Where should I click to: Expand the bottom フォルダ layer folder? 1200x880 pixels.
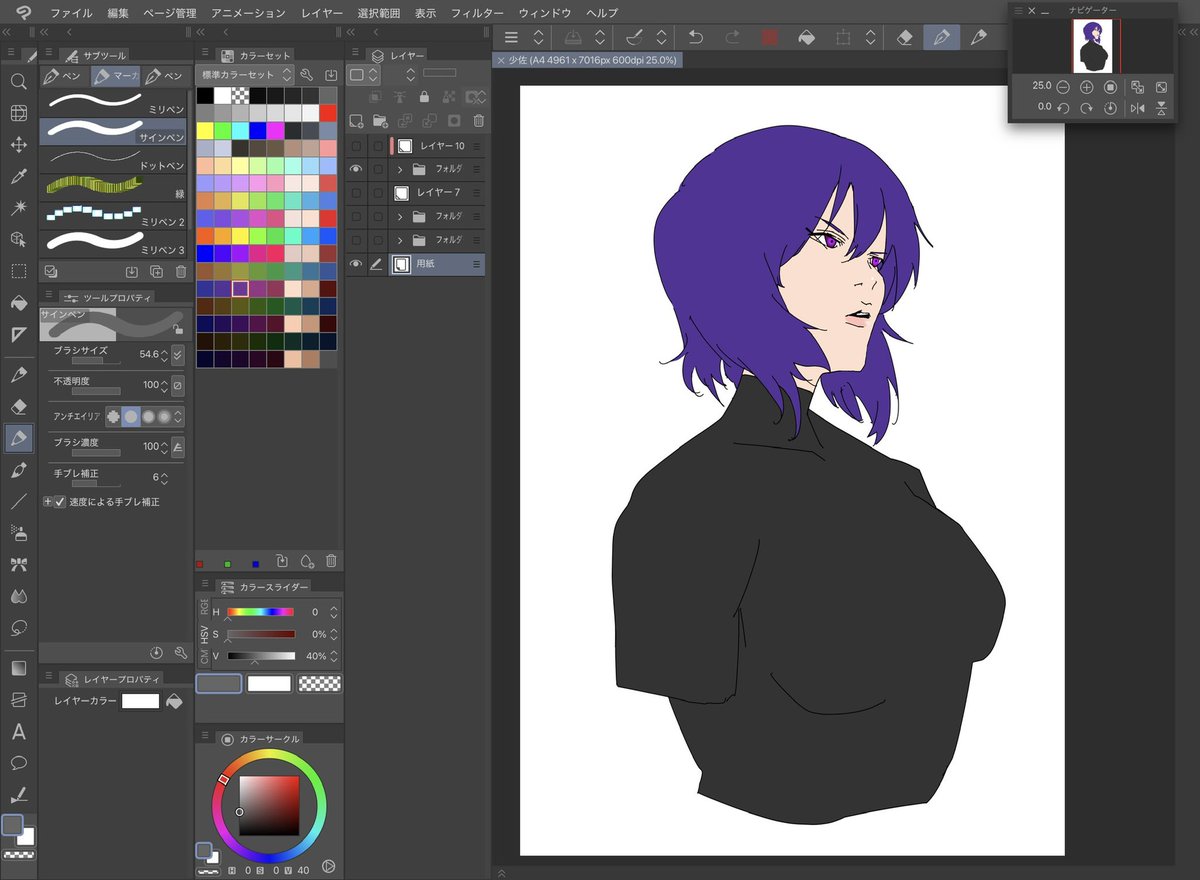[400, 240]
